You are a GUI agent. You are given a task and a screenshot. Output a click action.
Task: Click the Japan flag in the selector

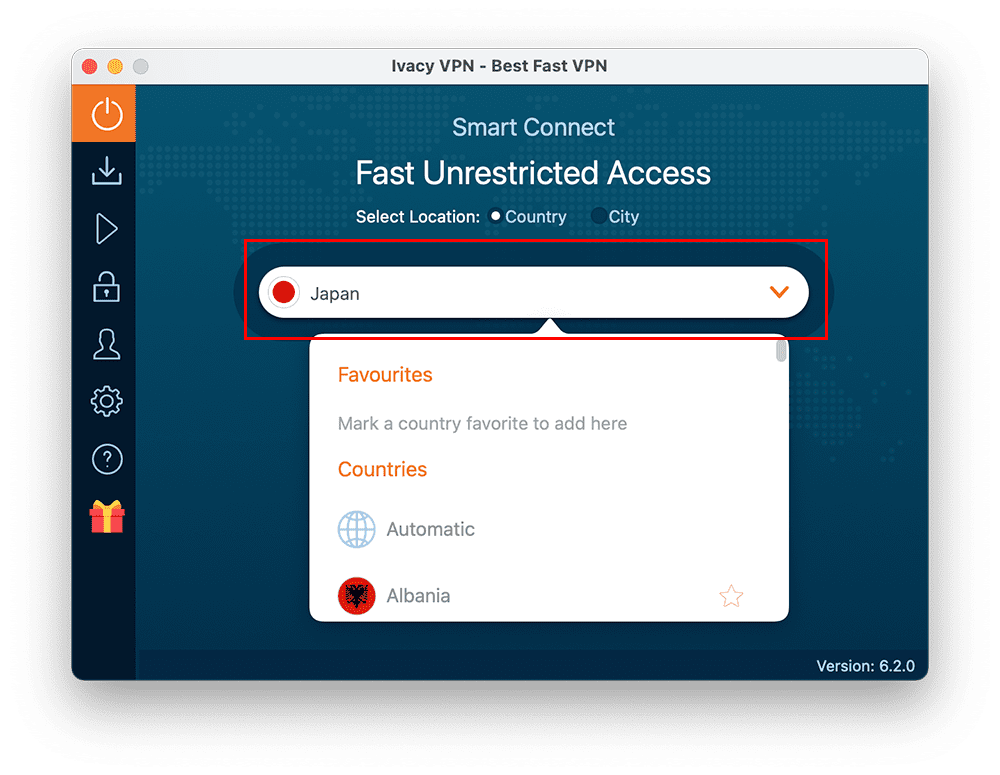pyautogui.click(x=284, y=292)
